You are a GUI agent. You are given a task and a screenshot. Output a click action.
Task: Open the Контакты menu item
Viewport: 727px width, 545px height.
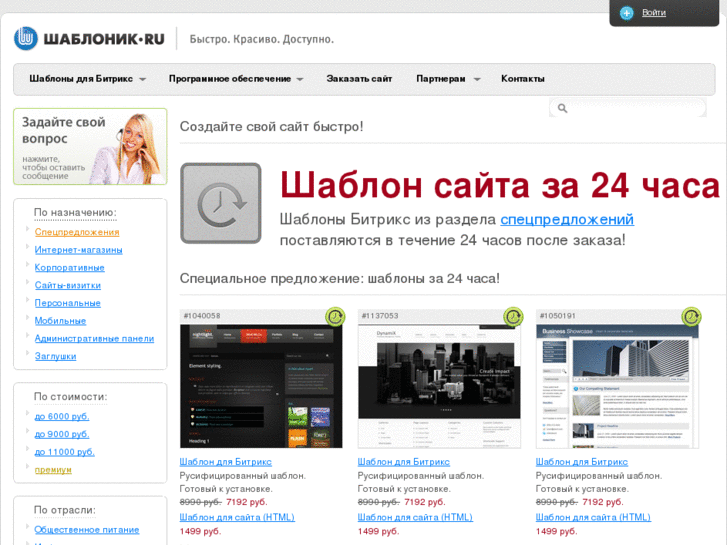pos(523,79)
